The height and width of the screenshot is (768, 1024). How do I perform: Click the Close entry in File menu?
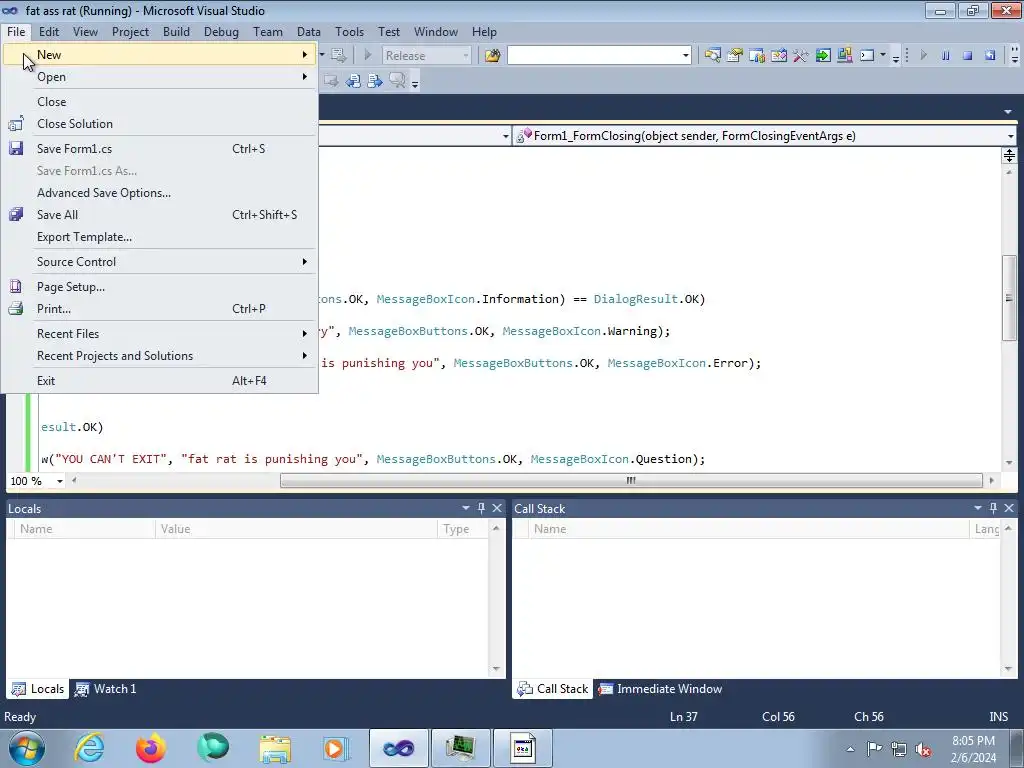160,102
